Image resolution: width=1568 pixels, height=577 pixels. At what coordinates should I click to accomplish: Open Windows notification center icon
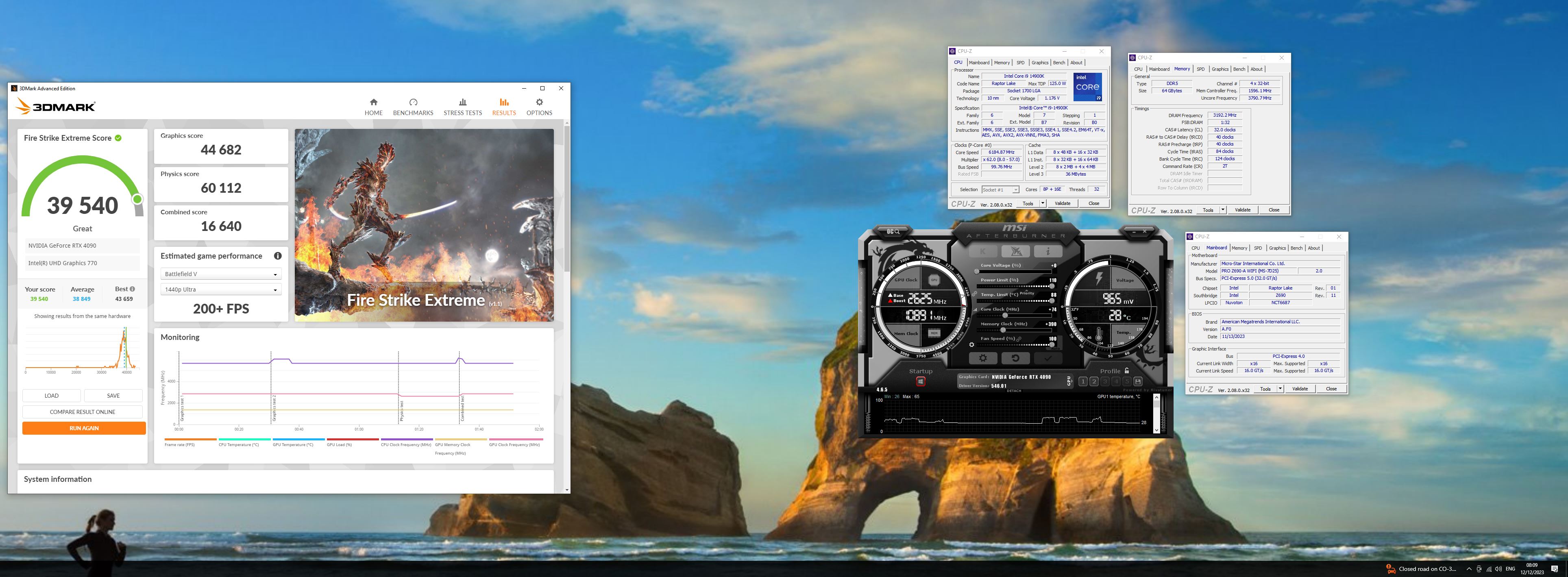[1555, 570]
